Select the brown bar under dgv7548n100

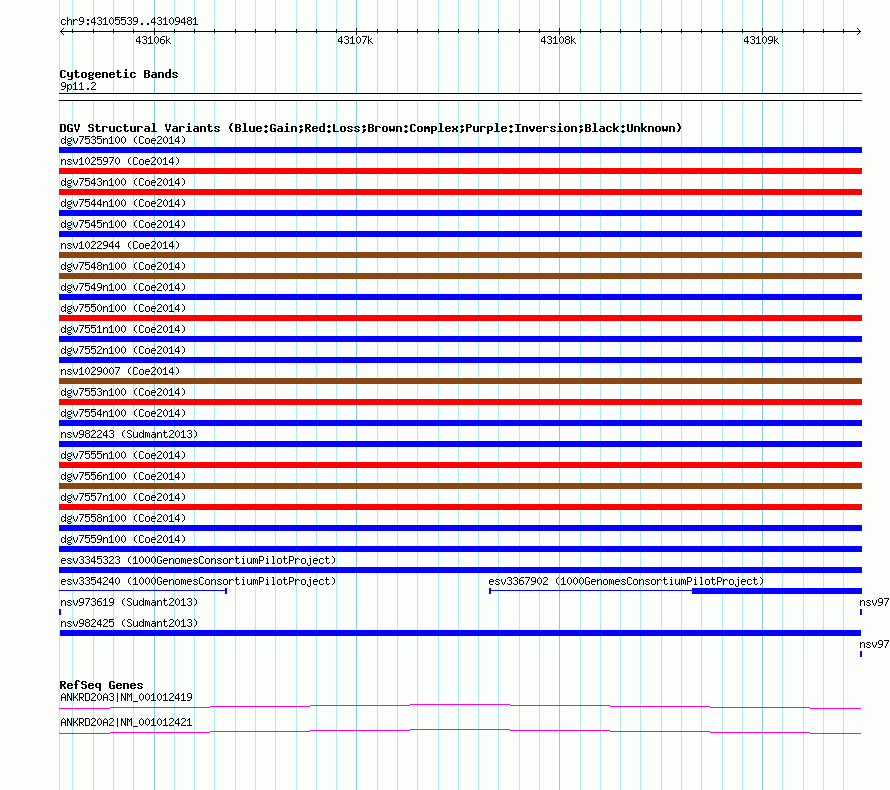(x=460, y=276)
